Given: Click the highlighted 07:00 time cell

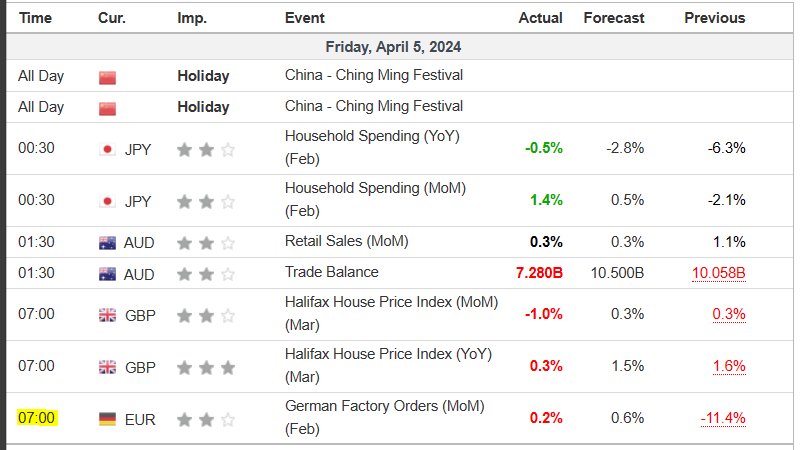Looking at the screenshot, I should 36,418.
